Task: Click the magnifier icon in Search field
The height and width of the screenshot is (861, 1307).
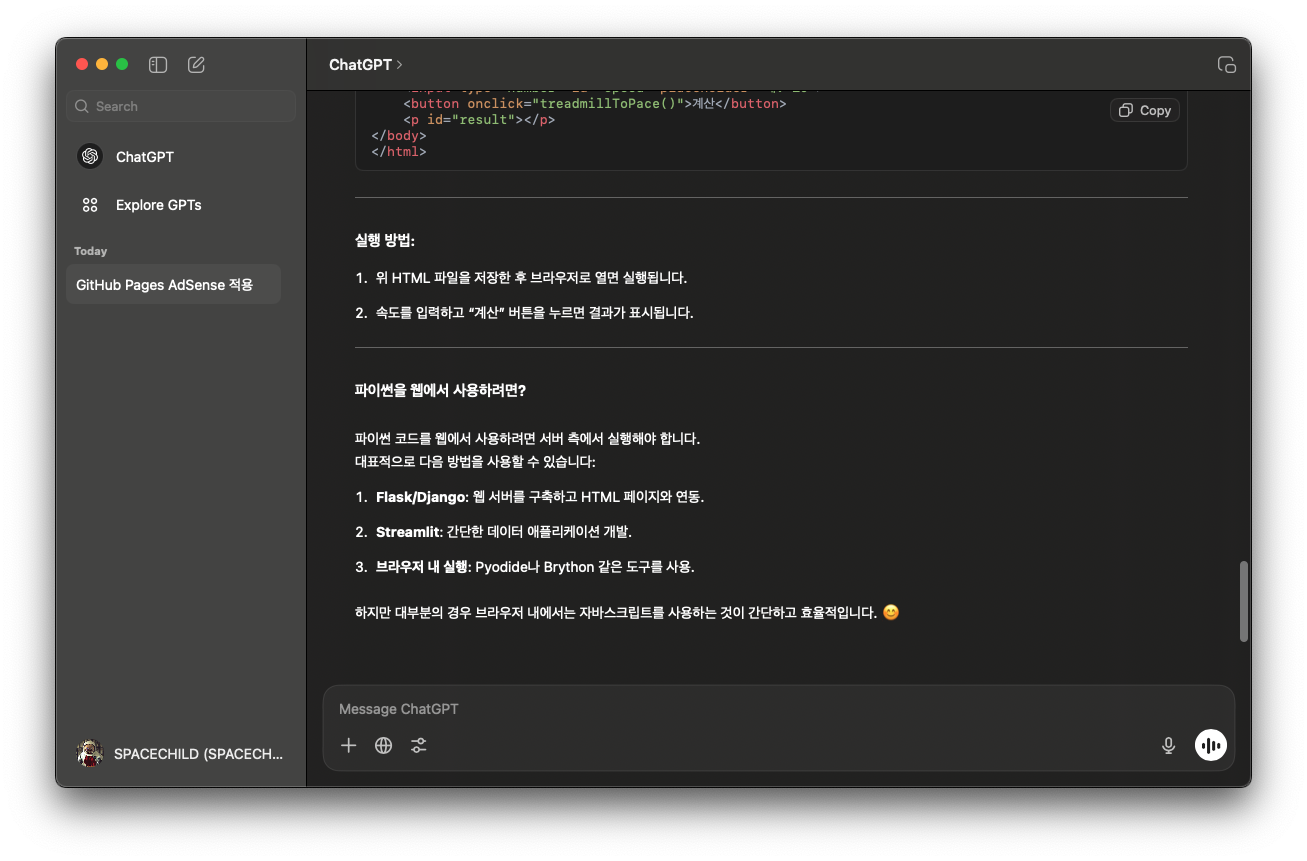Action: [82, 106]
